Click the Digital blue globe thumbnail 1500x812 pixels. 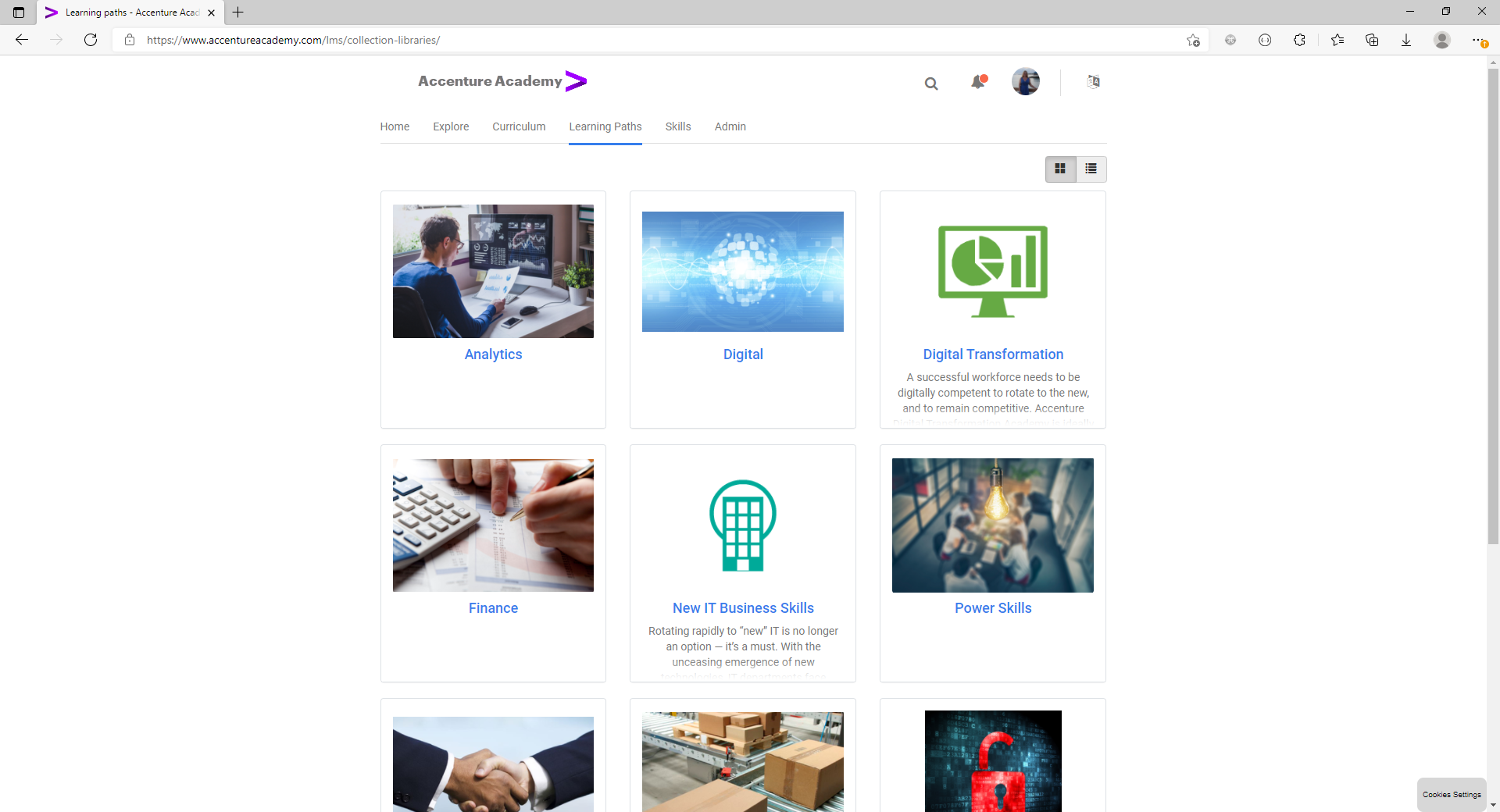tap(743, 272)
